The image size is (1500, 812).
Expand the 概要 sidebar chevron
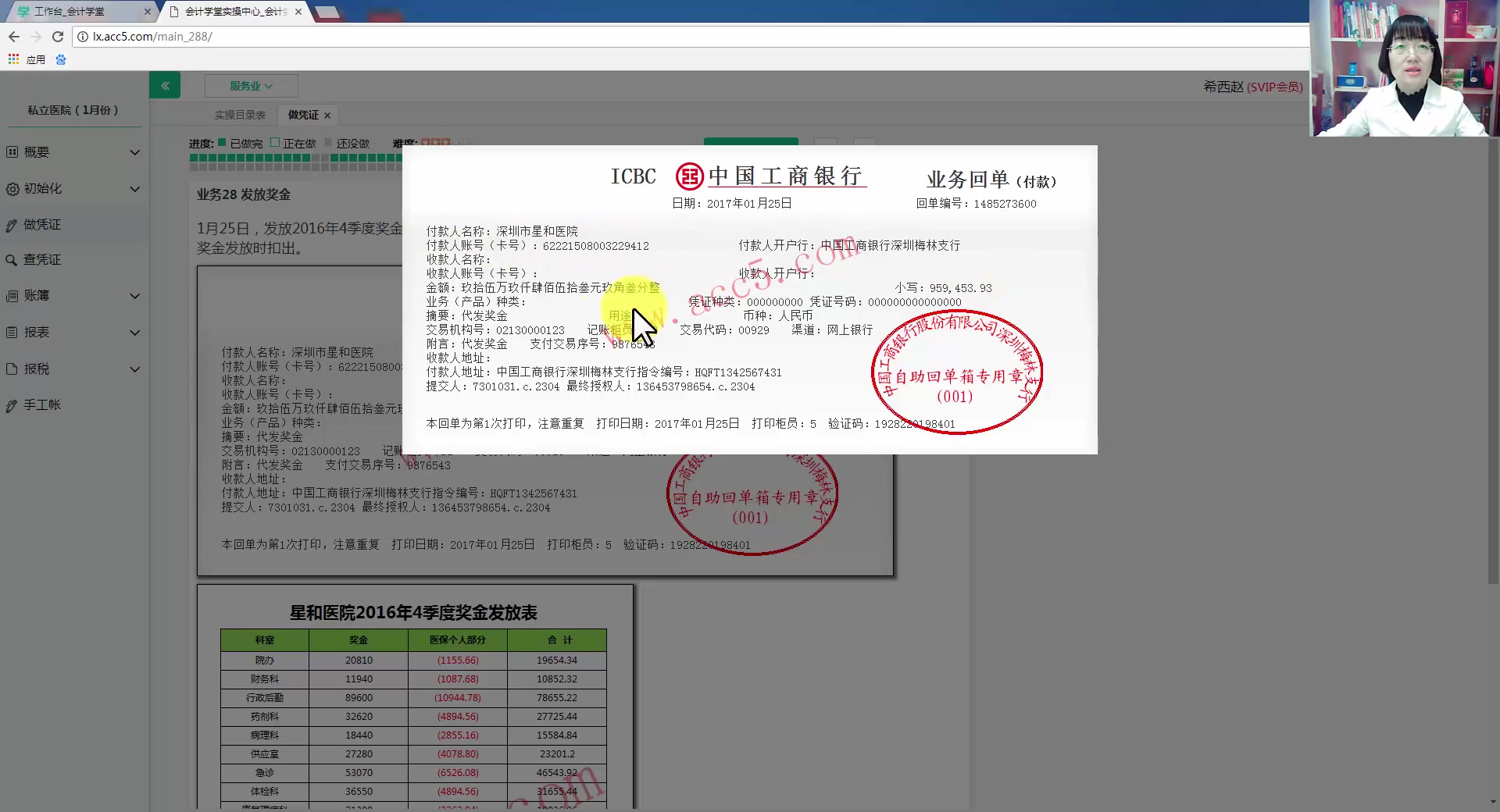click(135, 152)
